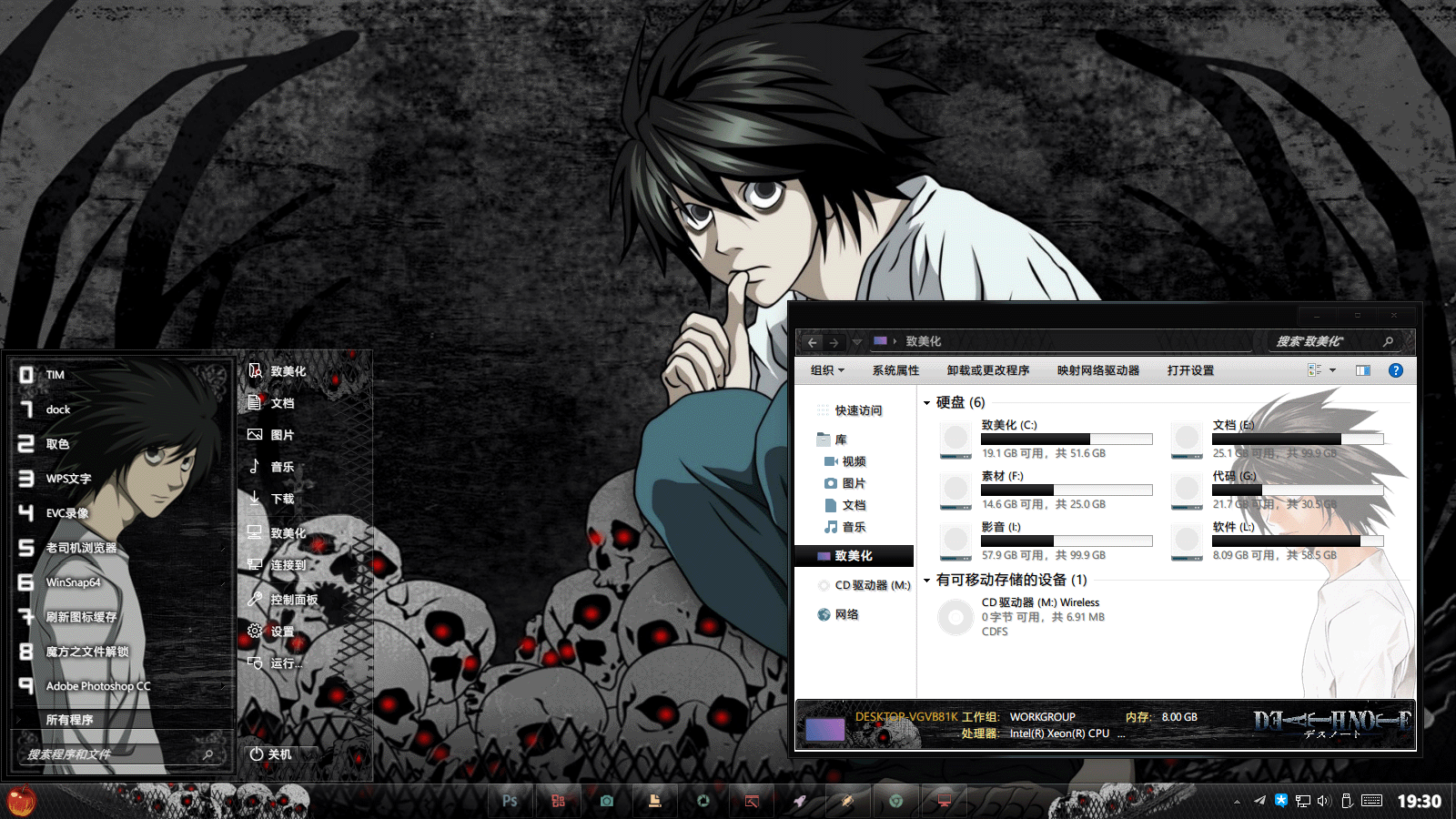Collapse the 硬盘 (6) group
Viewport: 1456px width, 819px height.
tap(926, 402)
